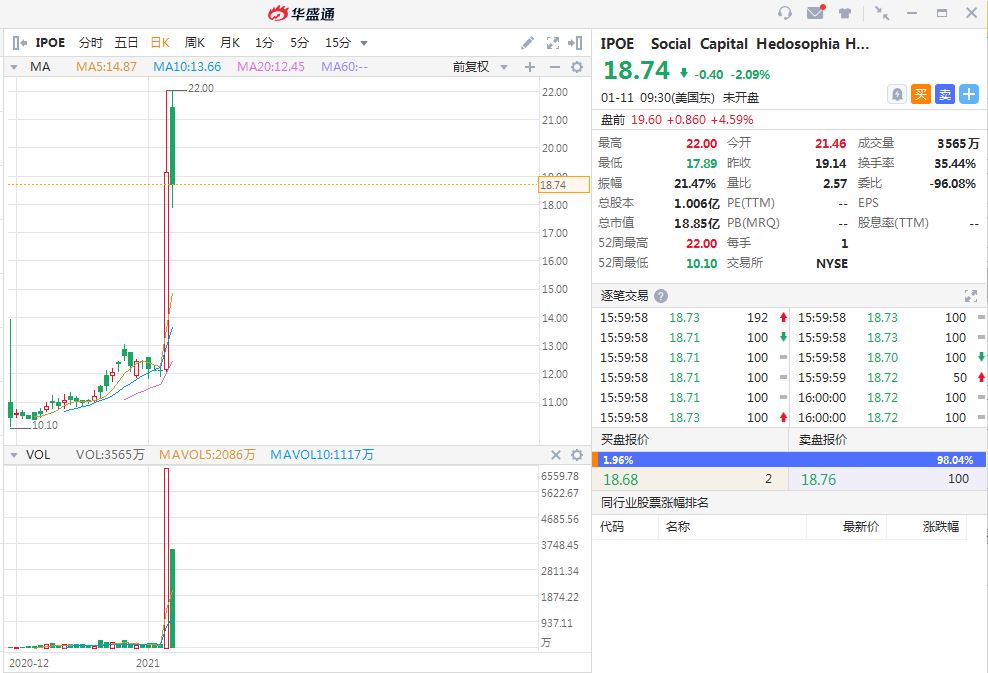The height and width of the screenshot is (673, 988).
Task: Collapse the right quote panel
Action: [x=575, y=43]
